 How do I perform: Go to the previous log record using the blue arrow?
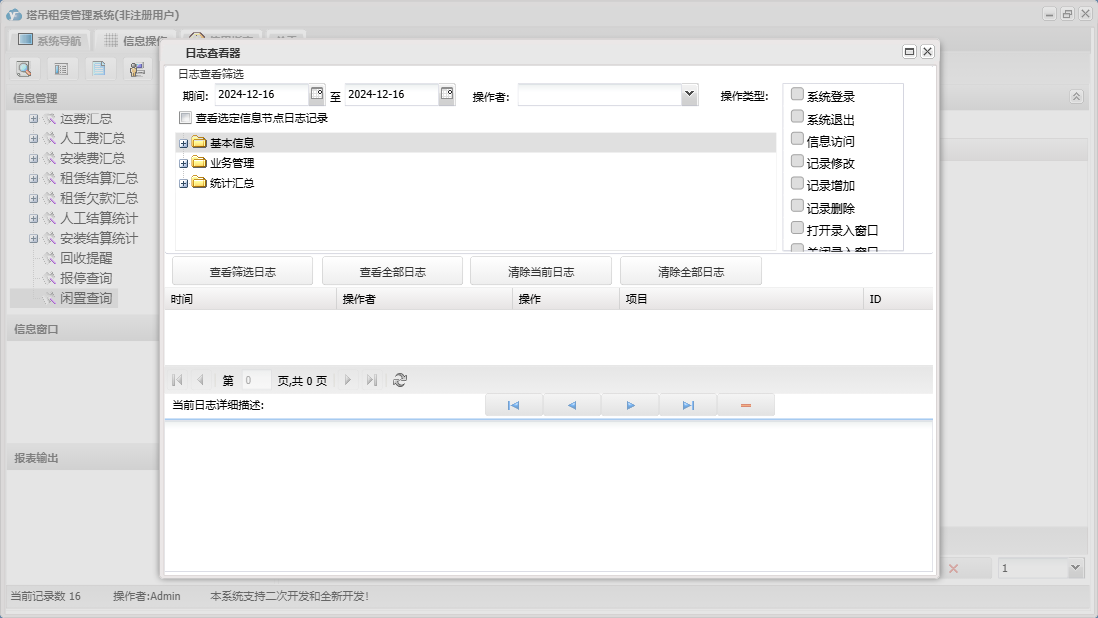[572, 405]
